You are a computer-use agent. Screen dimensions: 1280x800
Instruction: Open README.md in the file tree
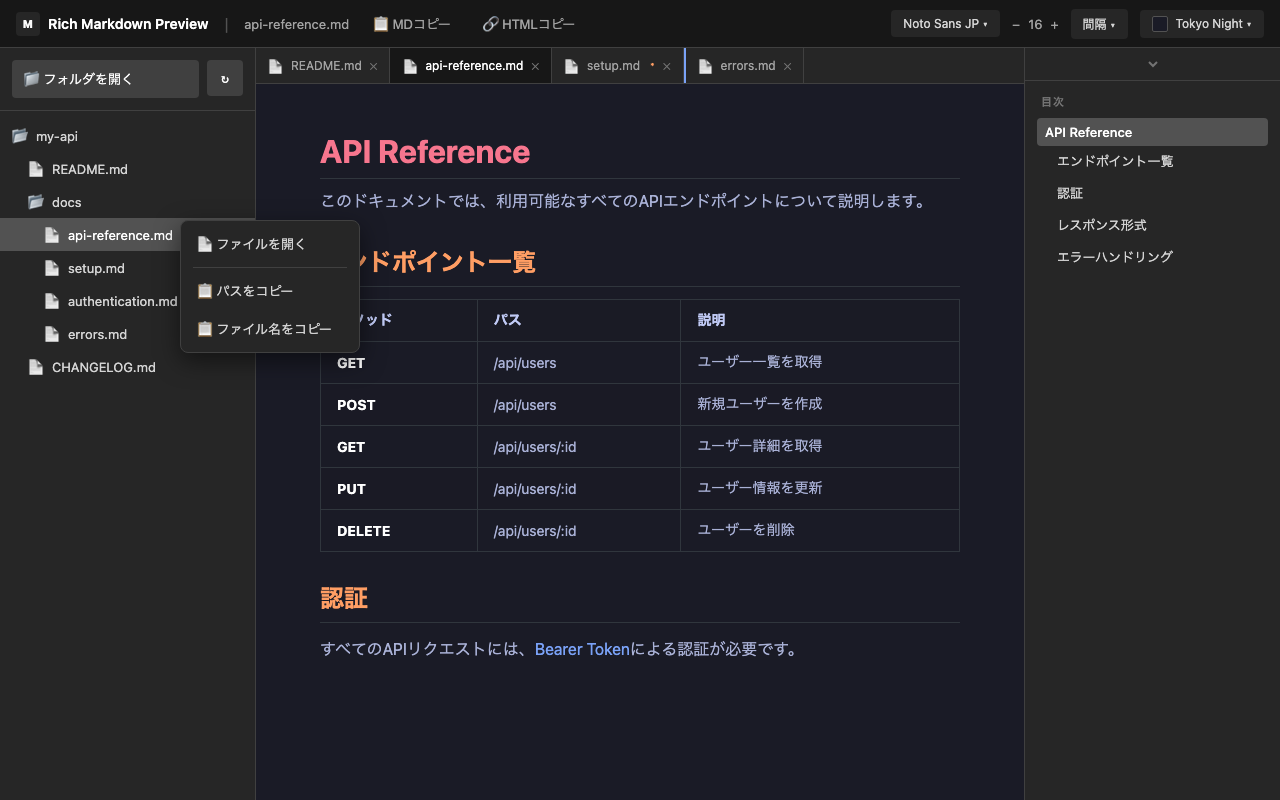128,169
